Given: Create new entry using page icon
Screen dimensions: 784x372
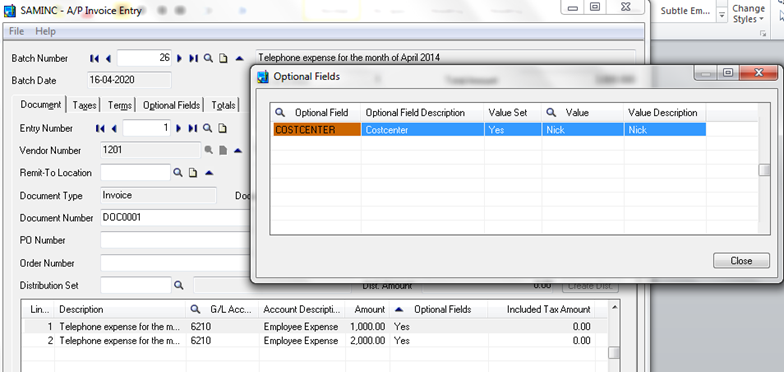Looking at the screenshot, I should click(222, 128).
